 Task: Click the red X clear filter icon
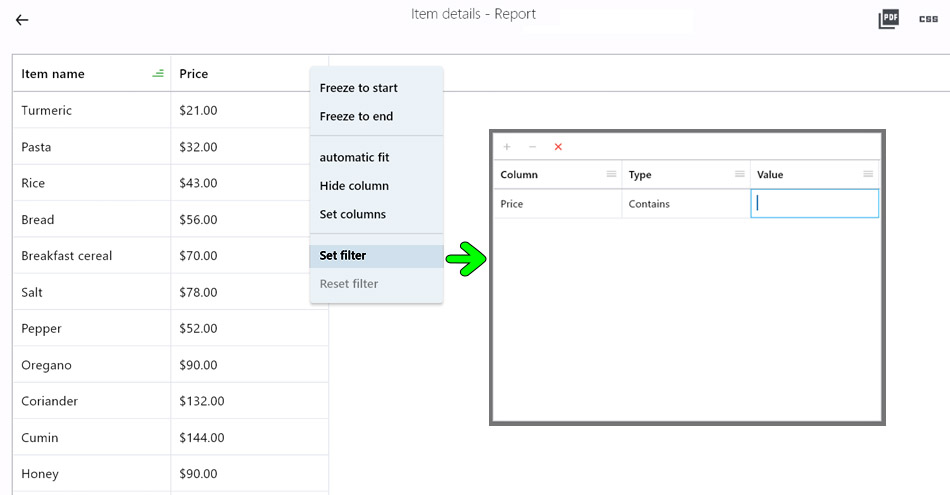tap(558, 147)
